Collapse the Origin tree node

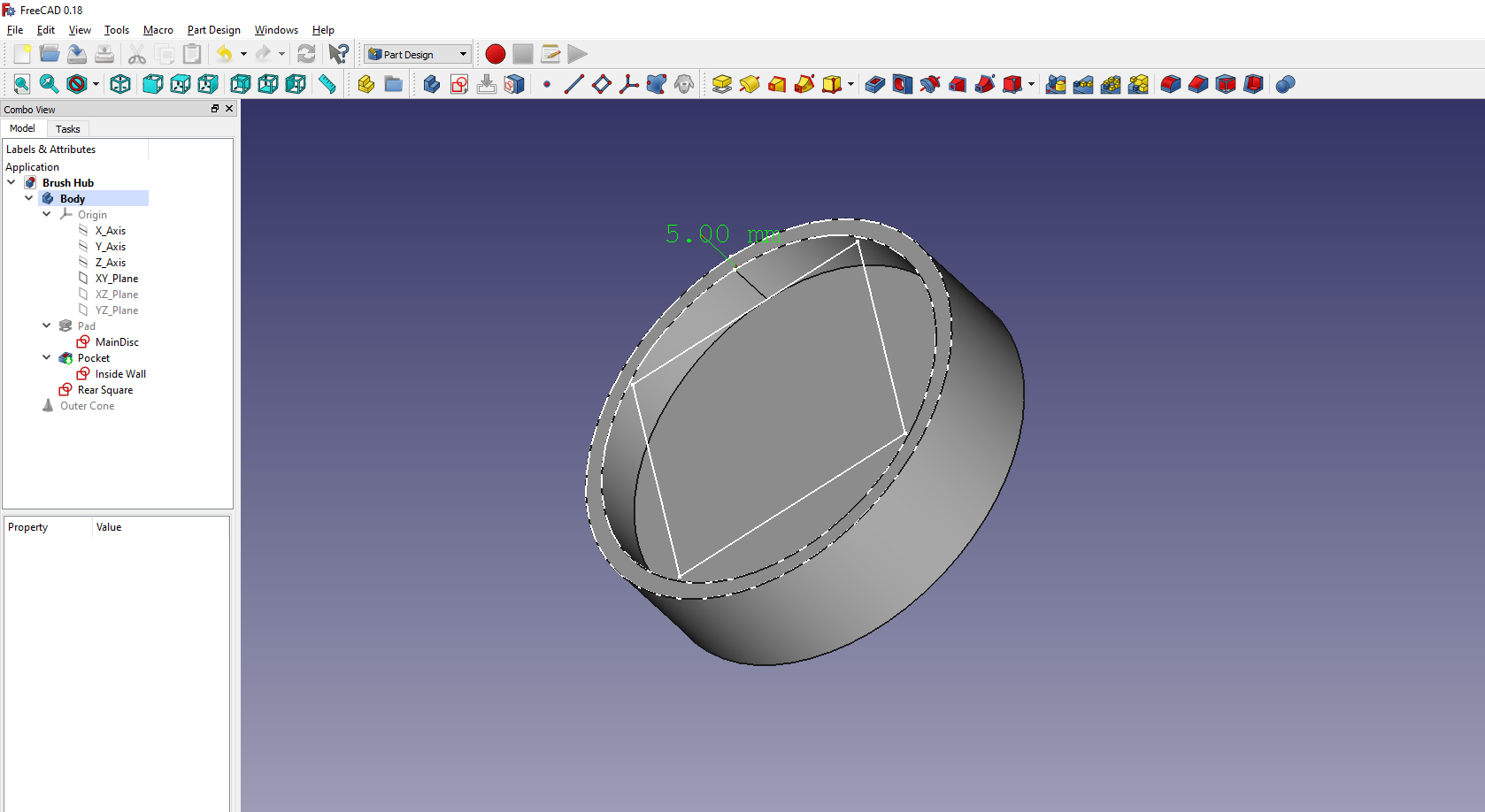47,214
